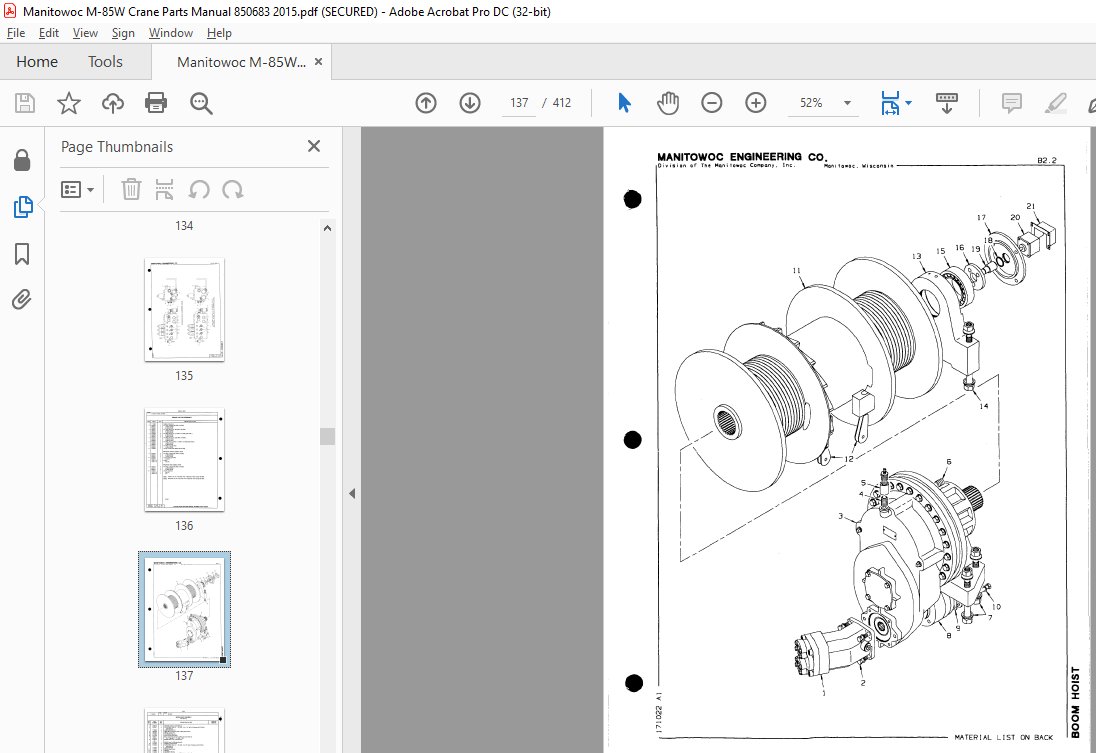This screenshot has width=1096, height=753.
Task: Rotate pages clockwise icon
Action: tap(233, 189)
